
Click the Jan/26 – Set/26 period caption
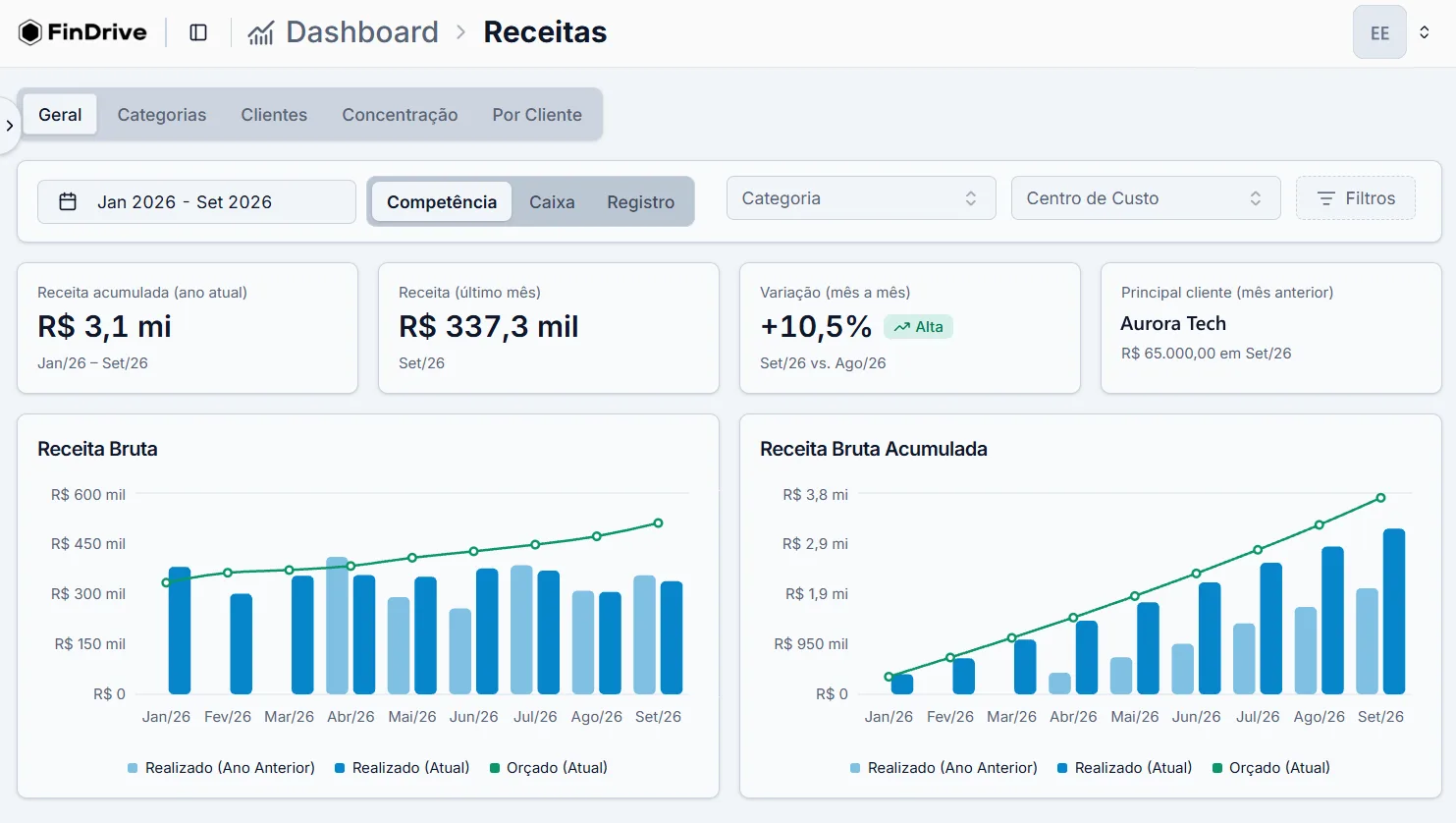[92, 363]
